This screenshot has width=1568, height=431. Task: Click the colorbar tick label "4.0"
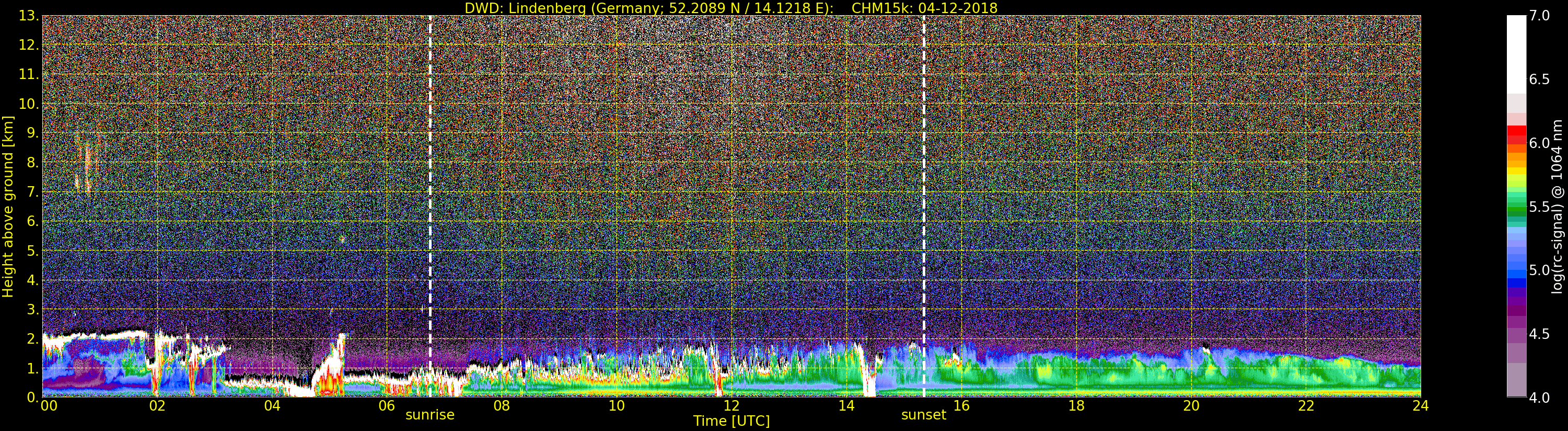click(1539, 398)
